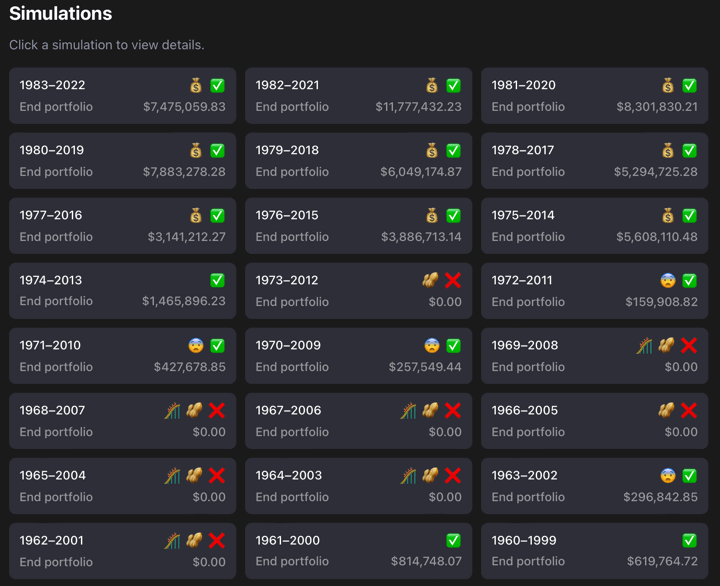Click roller coaster icon on 1969–2008 card
720x586 pixels.
(x=645, y=346)
